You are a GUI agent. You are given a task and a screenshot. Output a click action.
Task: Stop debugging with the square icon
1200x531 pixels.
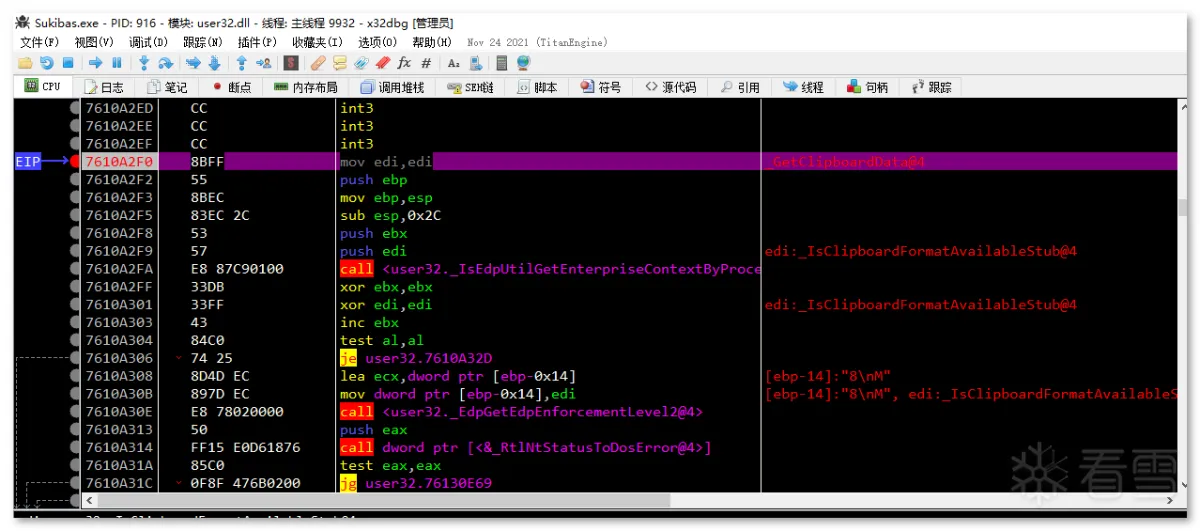tap(67, 63)
